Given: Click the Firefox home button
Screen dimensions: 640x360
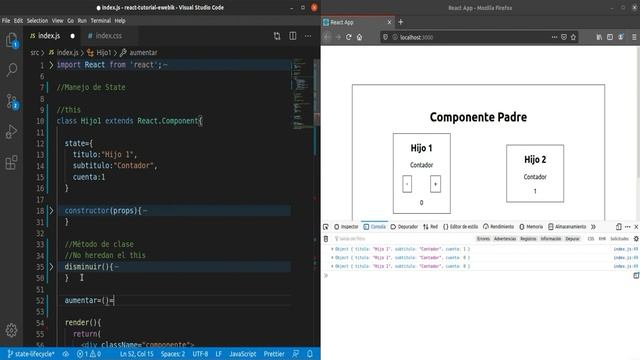Looking at the screenshot, I should pyautogui.click(x=359, y=37).
